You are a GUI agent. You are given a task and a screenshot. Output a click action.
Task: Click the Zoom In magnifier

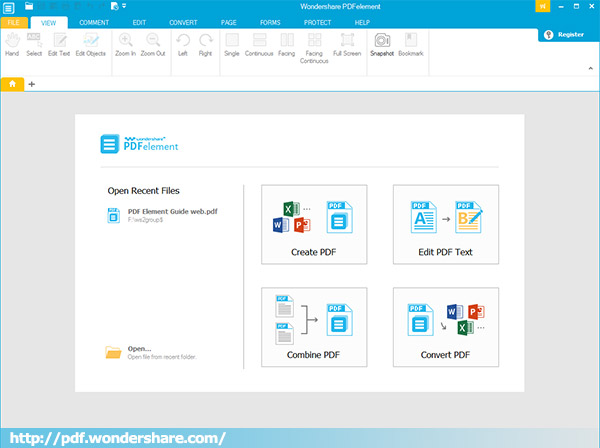[x=126, y=45]
